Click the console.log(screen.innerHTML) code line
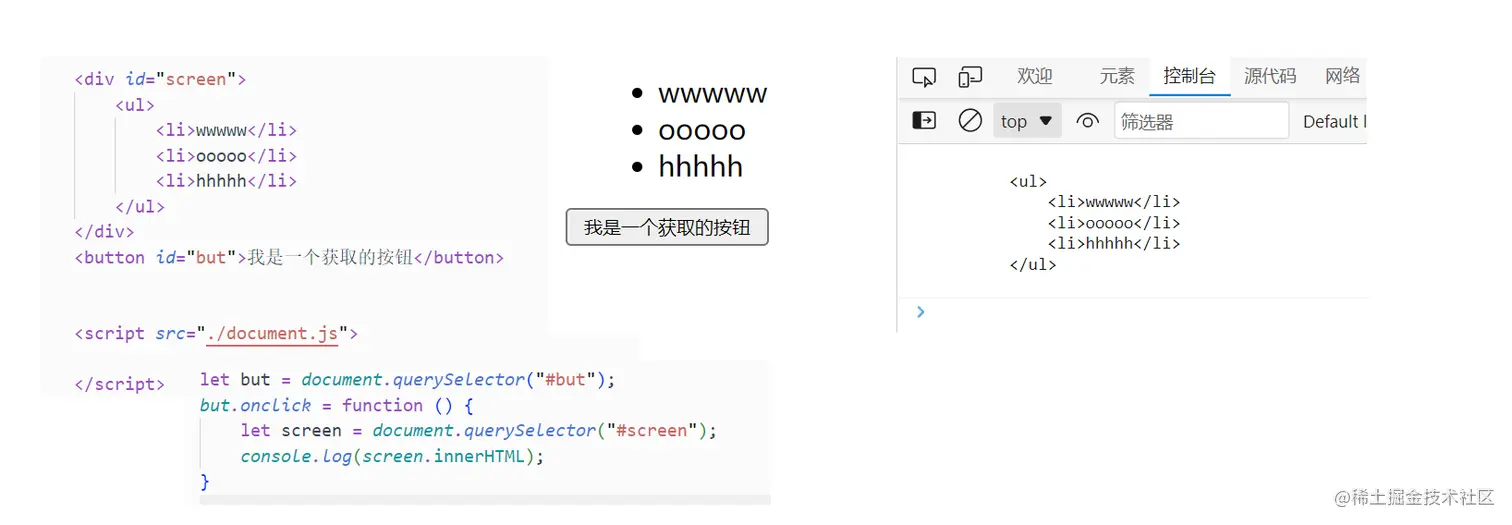The width and height of the screenshot is (1512, 525). (x=392, y=457)
